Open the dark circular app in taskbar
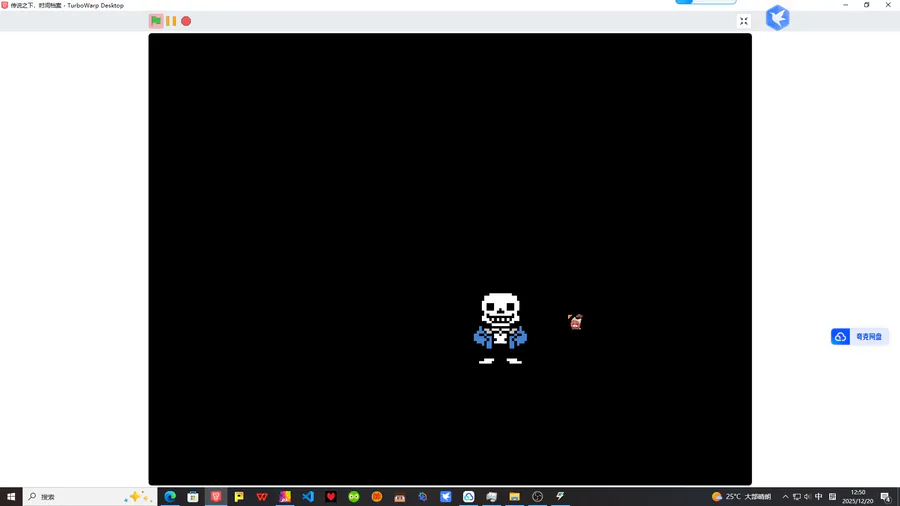 [x=537, y=496]
